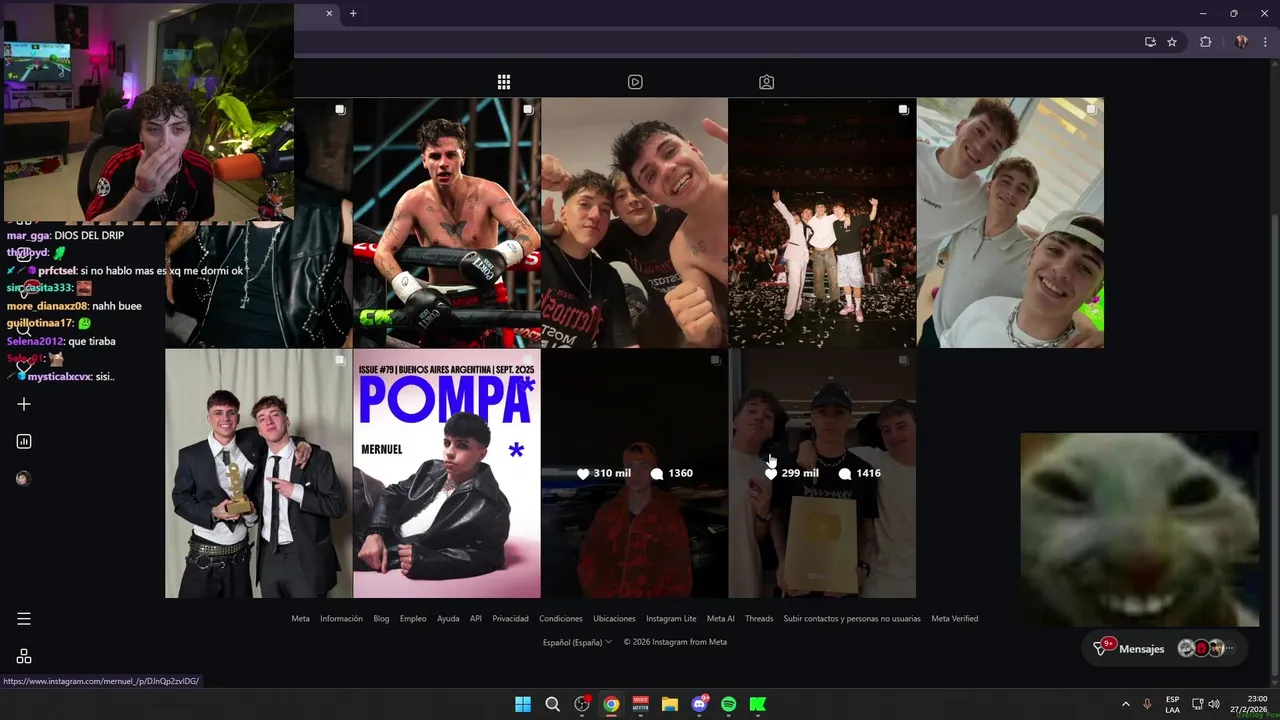1280x720 pixels.
Task: Open the POMPA magazine cover post
Action: point(447,473)
